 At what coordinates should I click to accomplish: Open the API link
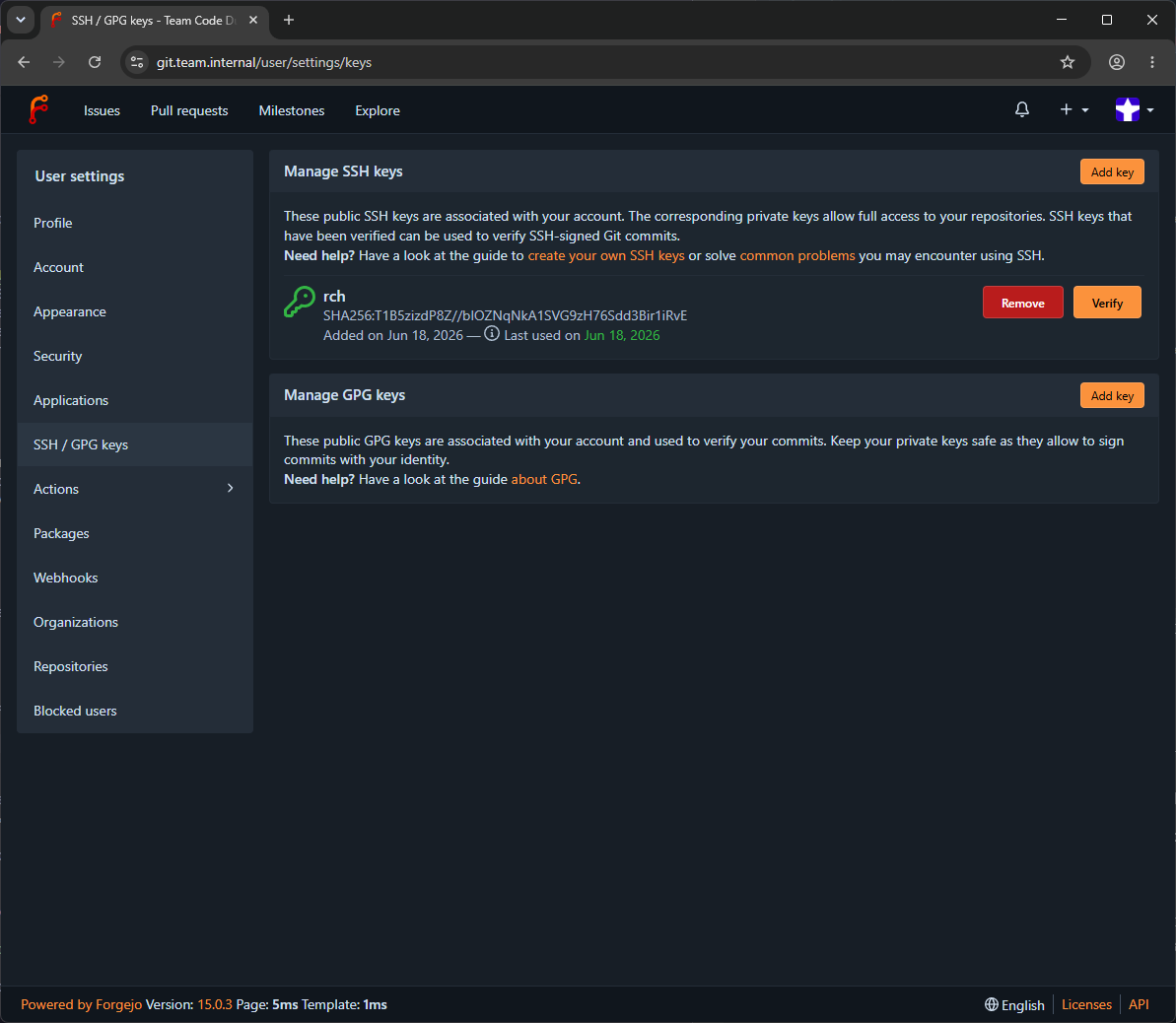coord(1139,1004)
